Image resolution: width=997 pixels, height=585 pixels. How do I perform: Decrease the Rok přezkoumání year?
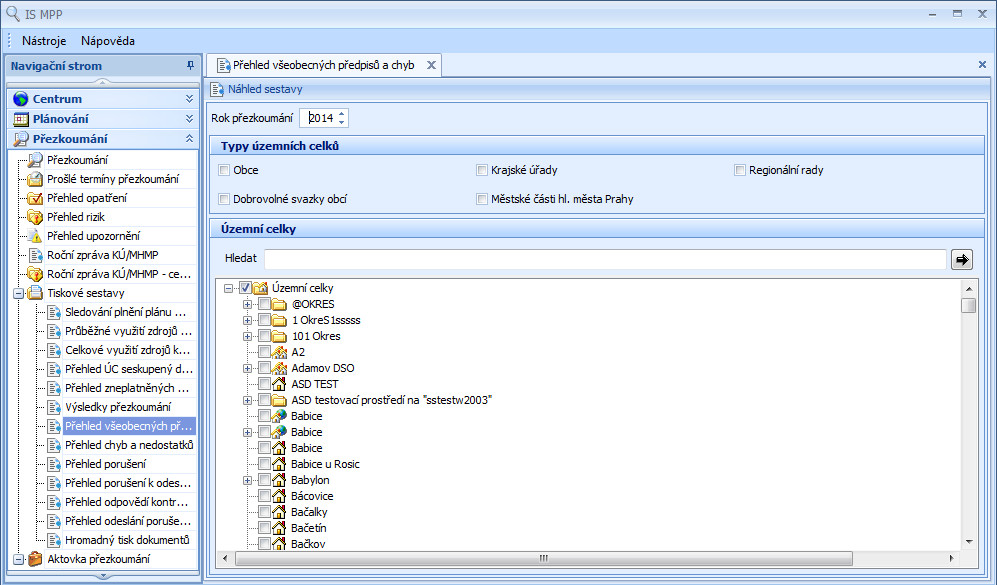click(341, 121)
